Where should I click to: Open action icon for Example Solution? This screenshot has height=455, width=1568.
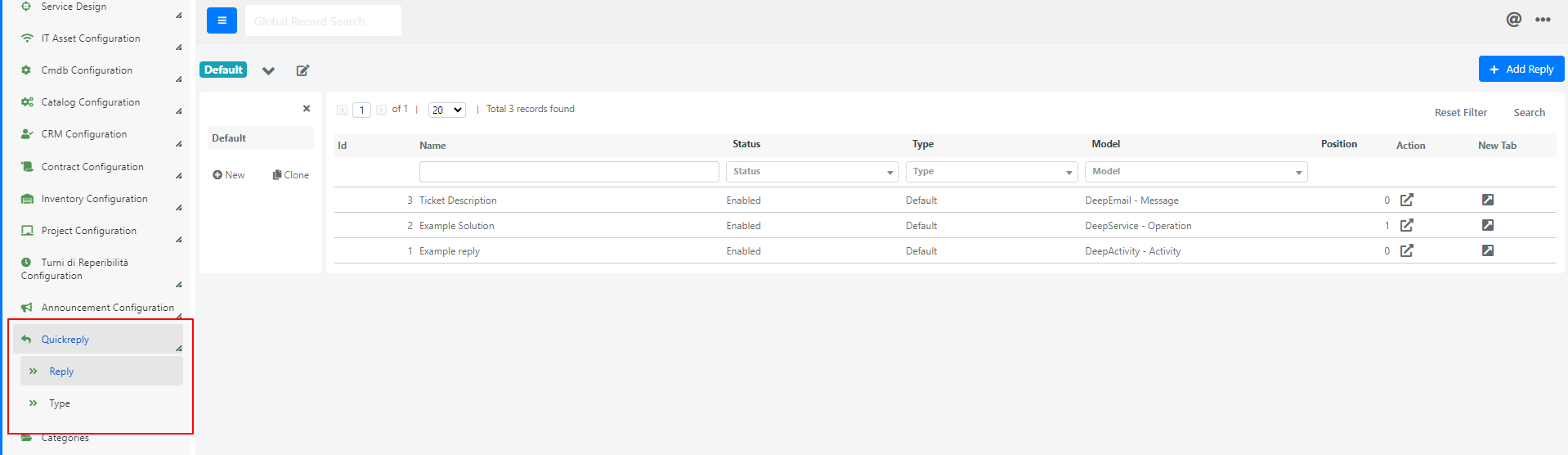point(1407,225)
